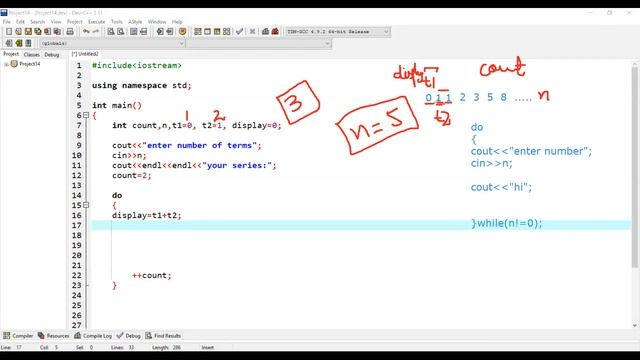Switch to the Debug sidebar tab
Image resolution: width=640 pixels, height=360 pixels.
coord(52,54)
